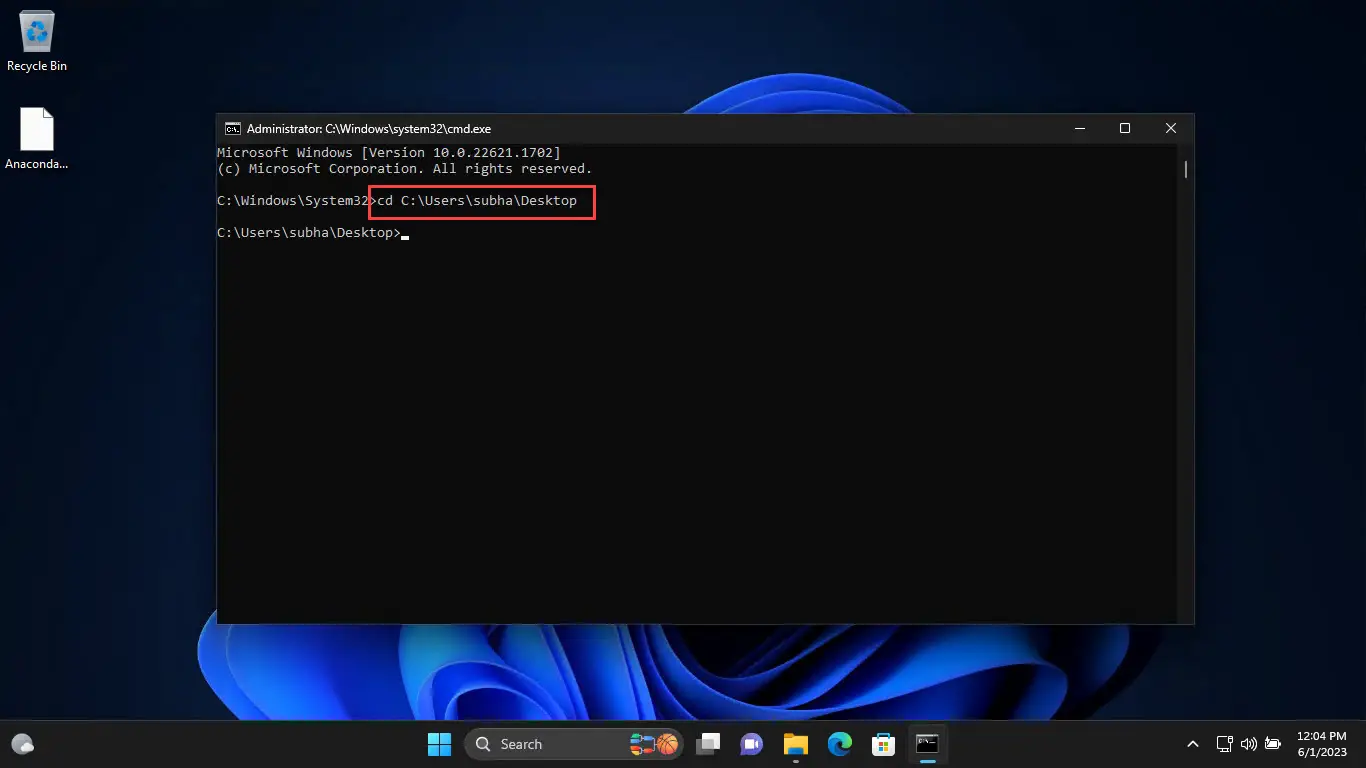
Task: Launch Microsoft Edge from the taskbar
Action: point(839,744)
